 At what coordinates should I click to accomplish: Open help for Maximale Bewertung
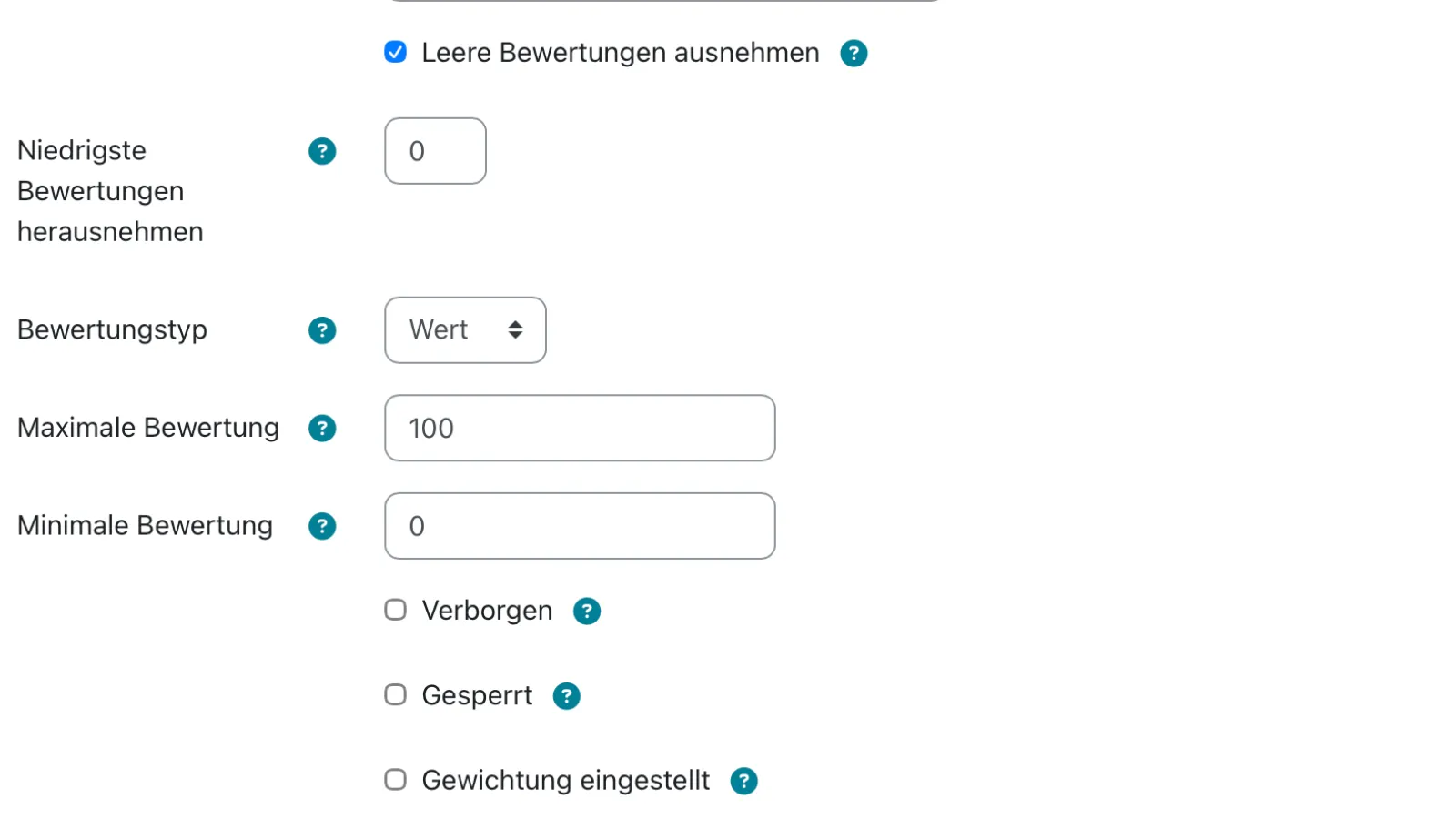(x=322, y=428)
